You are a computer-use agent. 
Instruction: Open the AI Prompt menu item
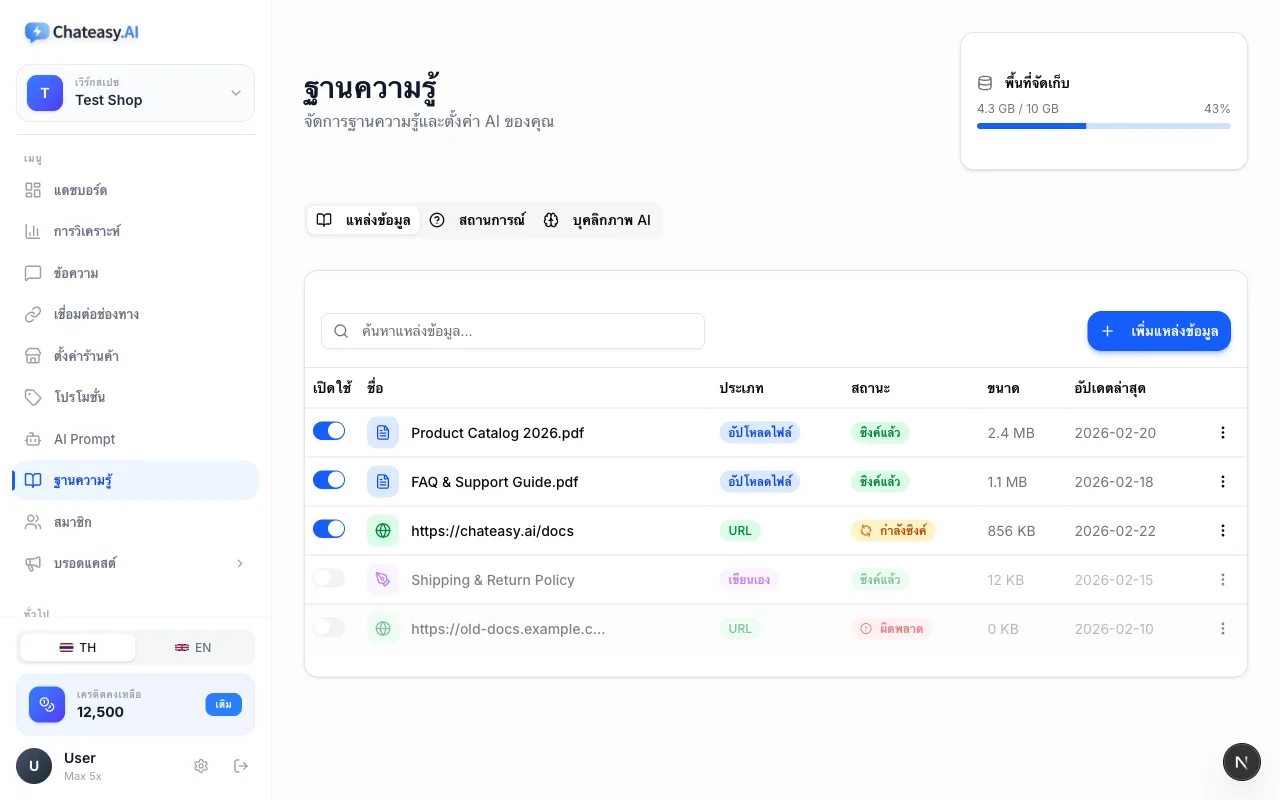click(136, 439)
